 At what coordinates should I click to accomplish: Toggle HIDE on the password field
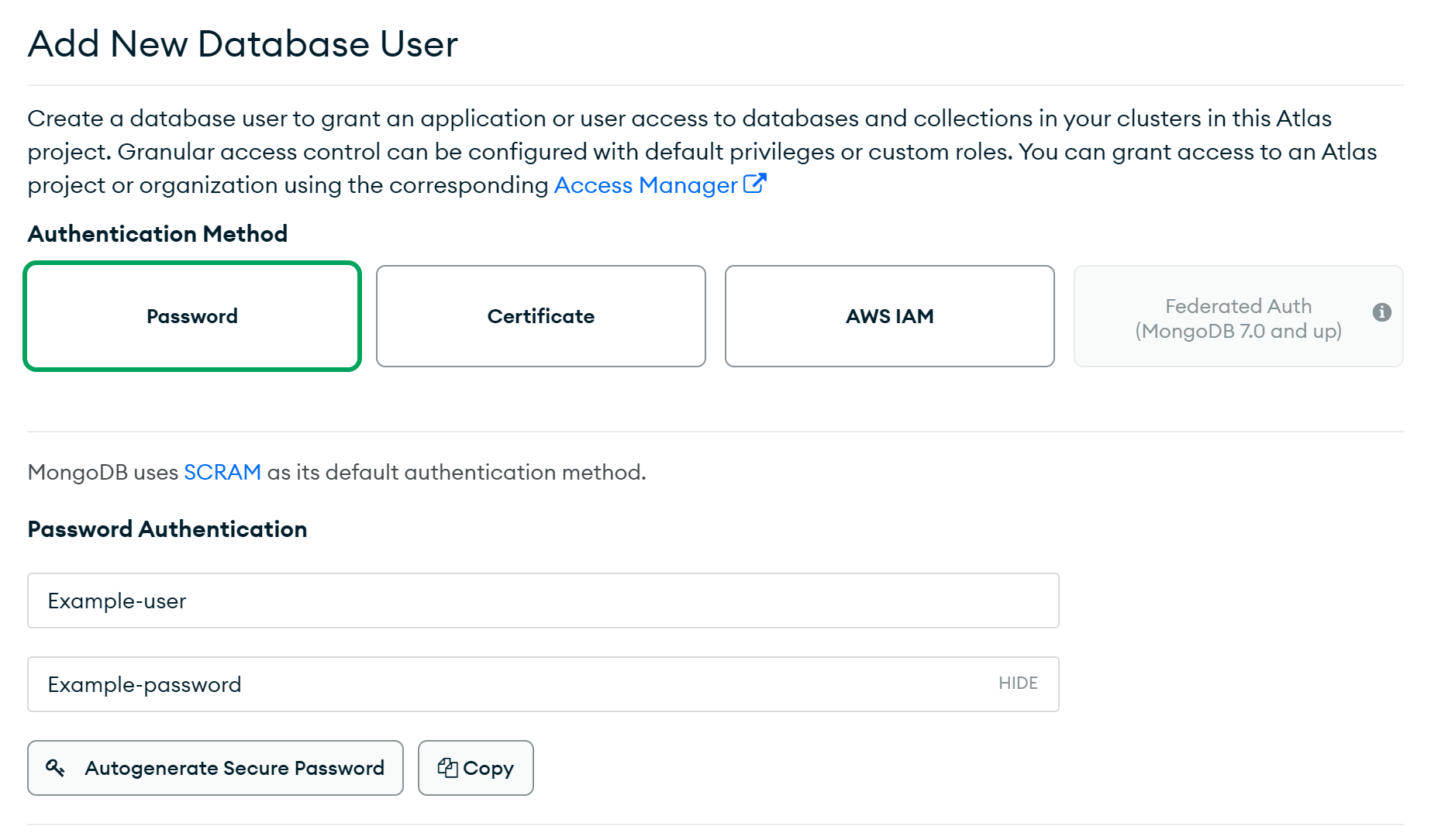click(x=1018, y=683)
